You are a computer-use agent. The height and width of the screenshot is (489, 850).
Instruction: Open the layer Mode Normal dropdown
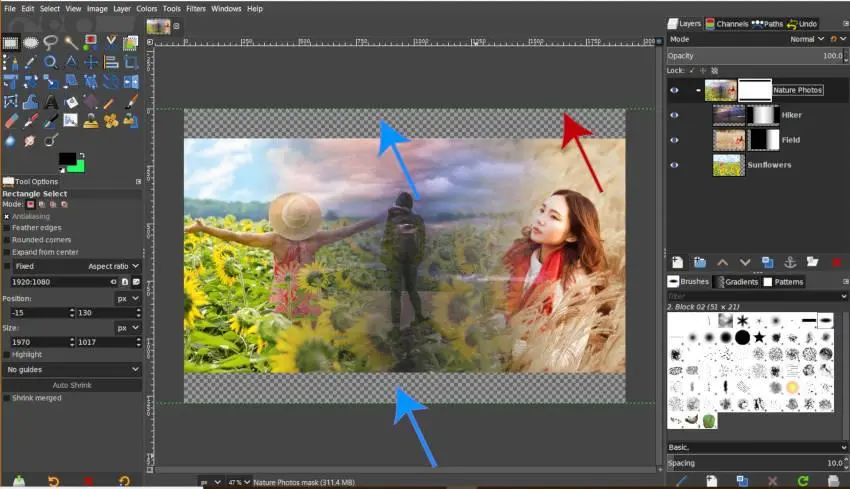[x=807, y=39]
